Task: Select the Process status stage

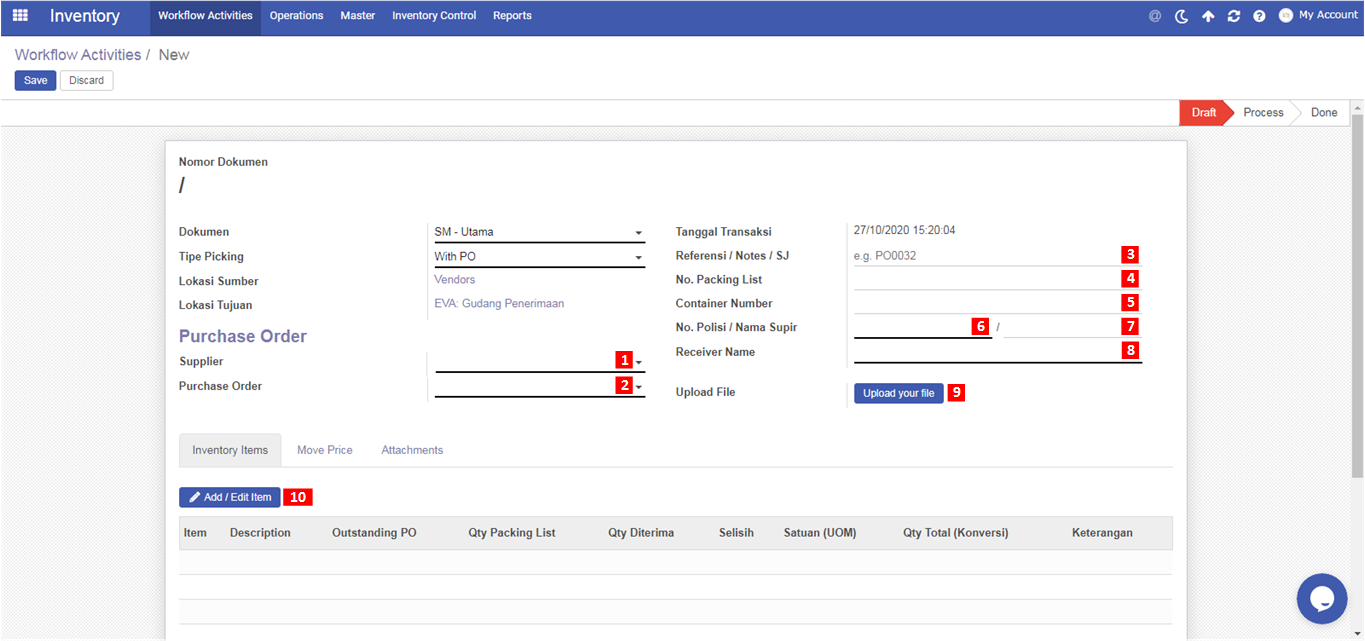Action: click(1263, 112)
